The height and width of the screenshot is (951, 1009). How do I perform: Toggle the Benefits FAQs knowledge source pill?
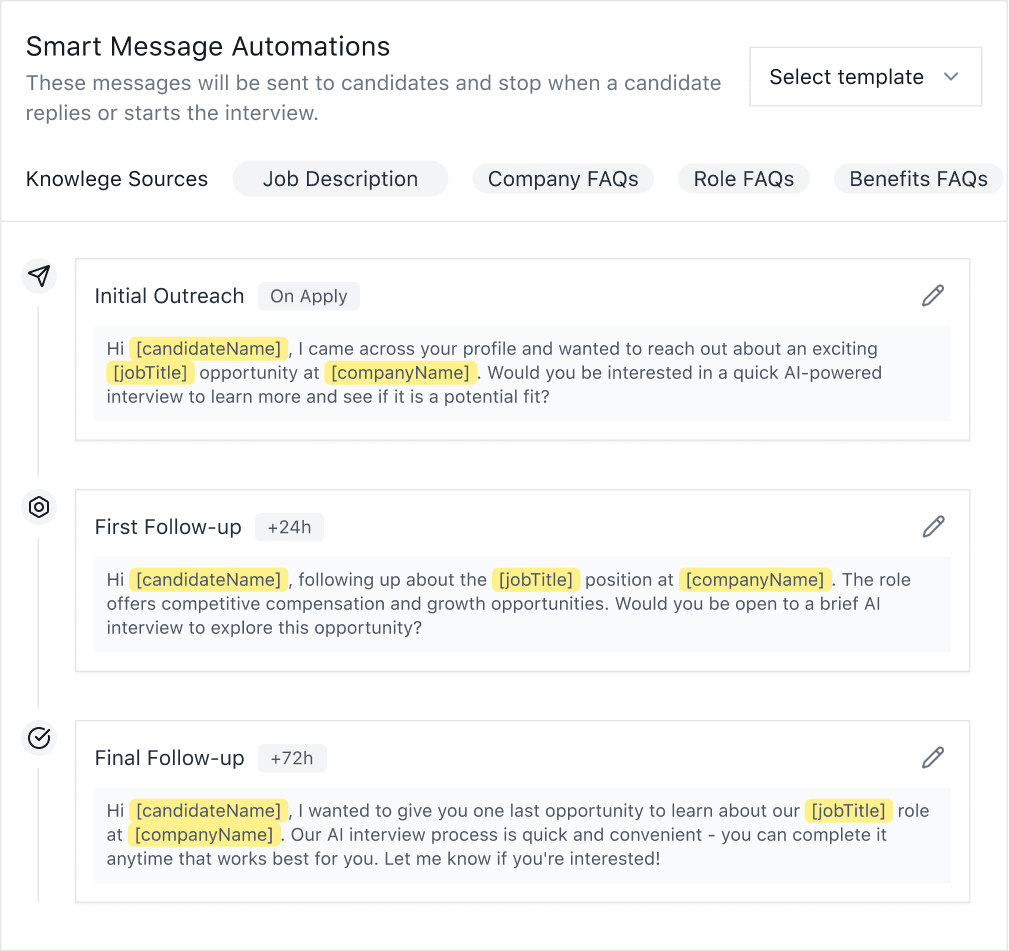coord(917,178)
